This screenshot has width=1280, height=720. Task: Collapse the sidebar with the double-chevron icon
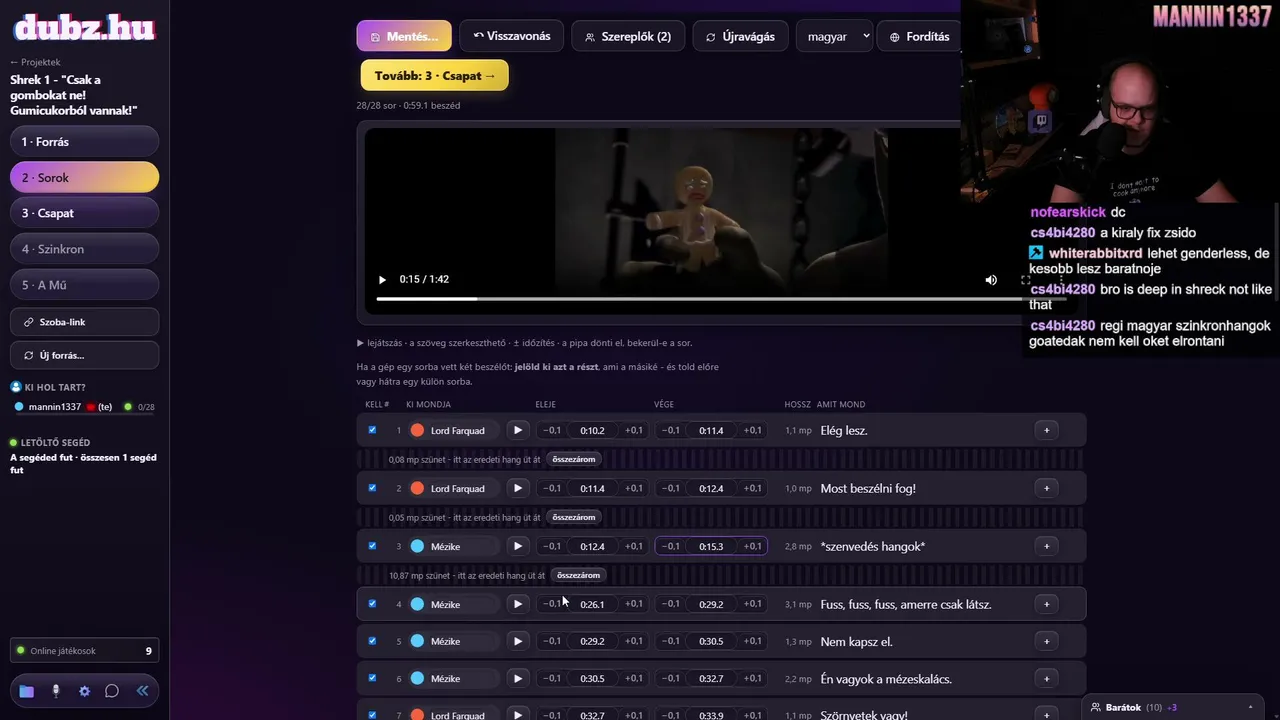[142, 691]
